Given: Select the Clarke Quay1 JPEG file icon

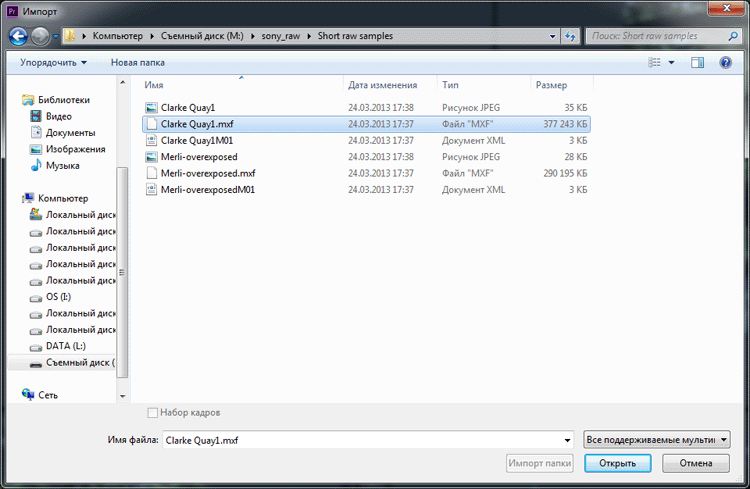Looking at the screenshot, I should click(151, 107).
